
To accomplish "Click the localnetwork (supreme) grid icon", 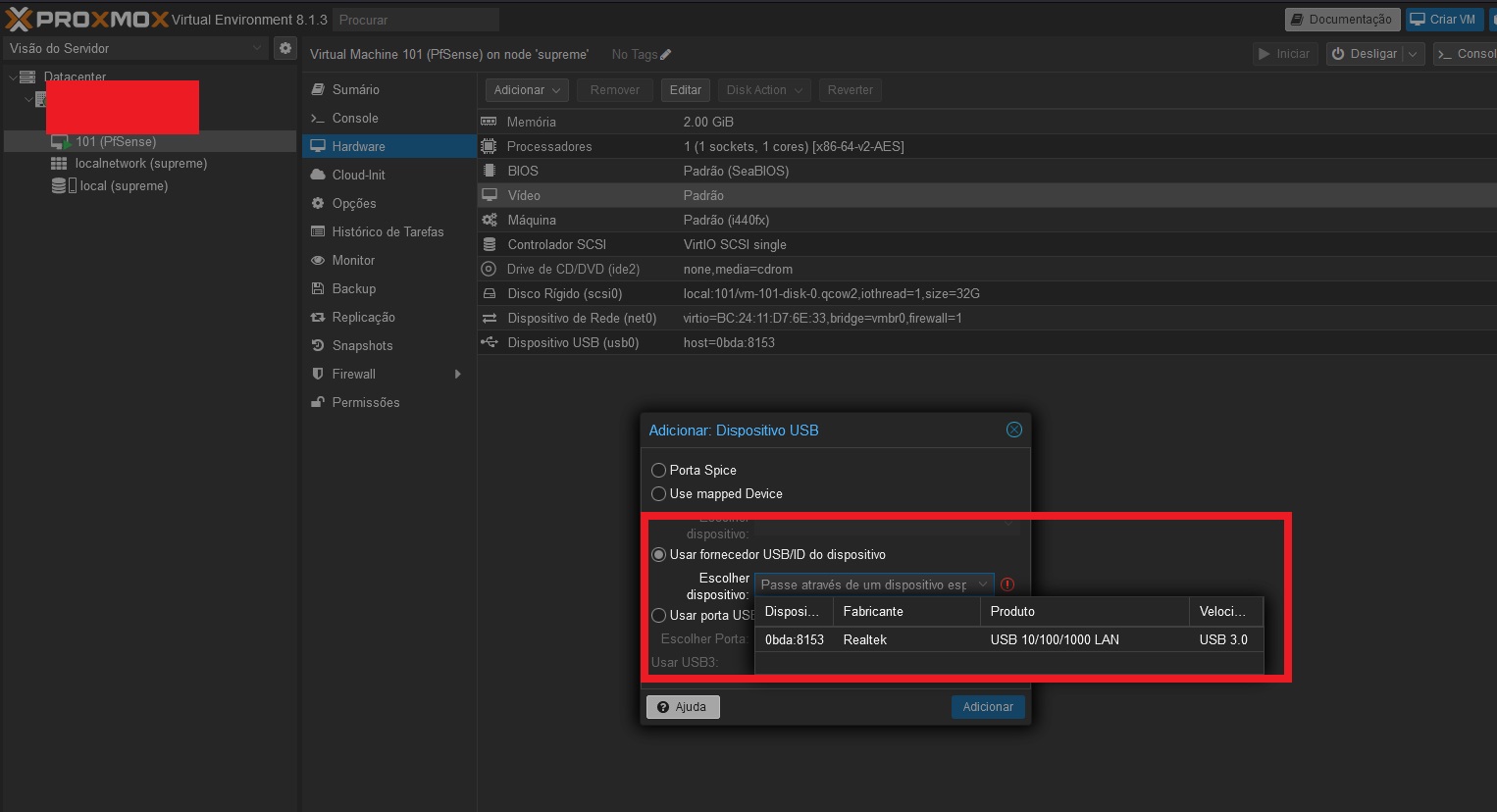I will pos(59,164).
